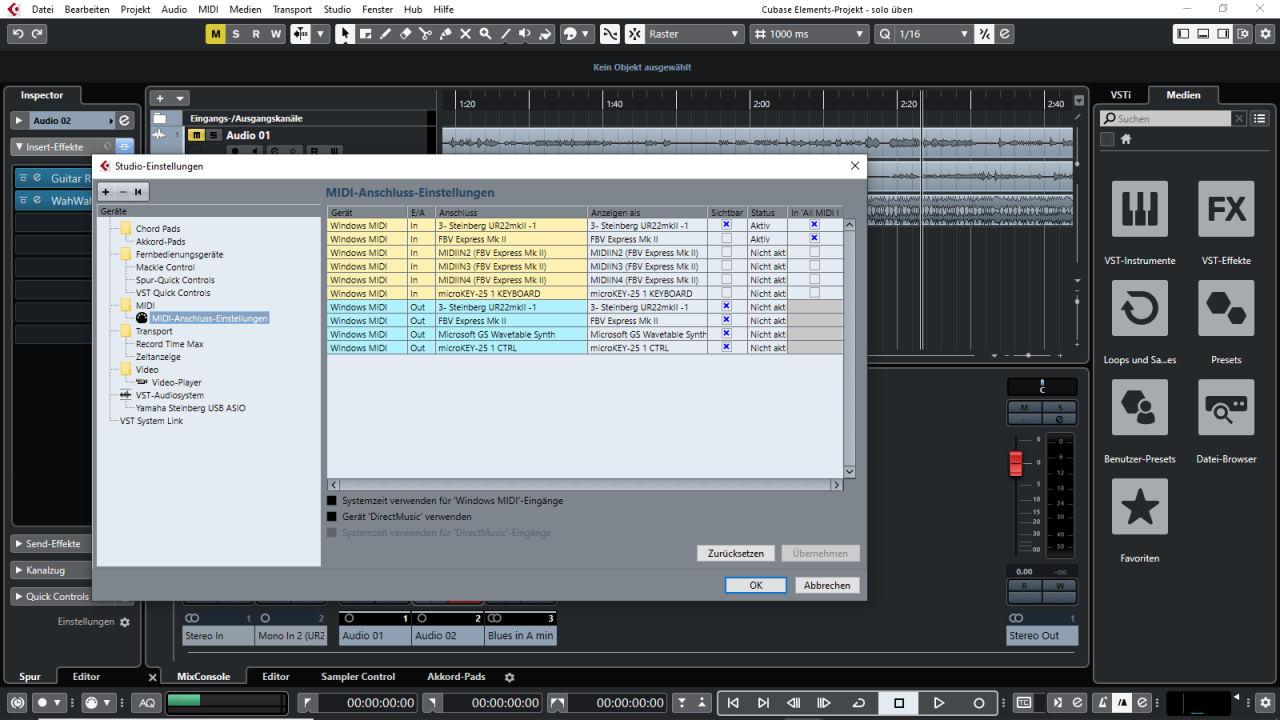The image size is (1280, 720).
Task: Open Inspector Einstellungen gear icon
Action: 125,622
